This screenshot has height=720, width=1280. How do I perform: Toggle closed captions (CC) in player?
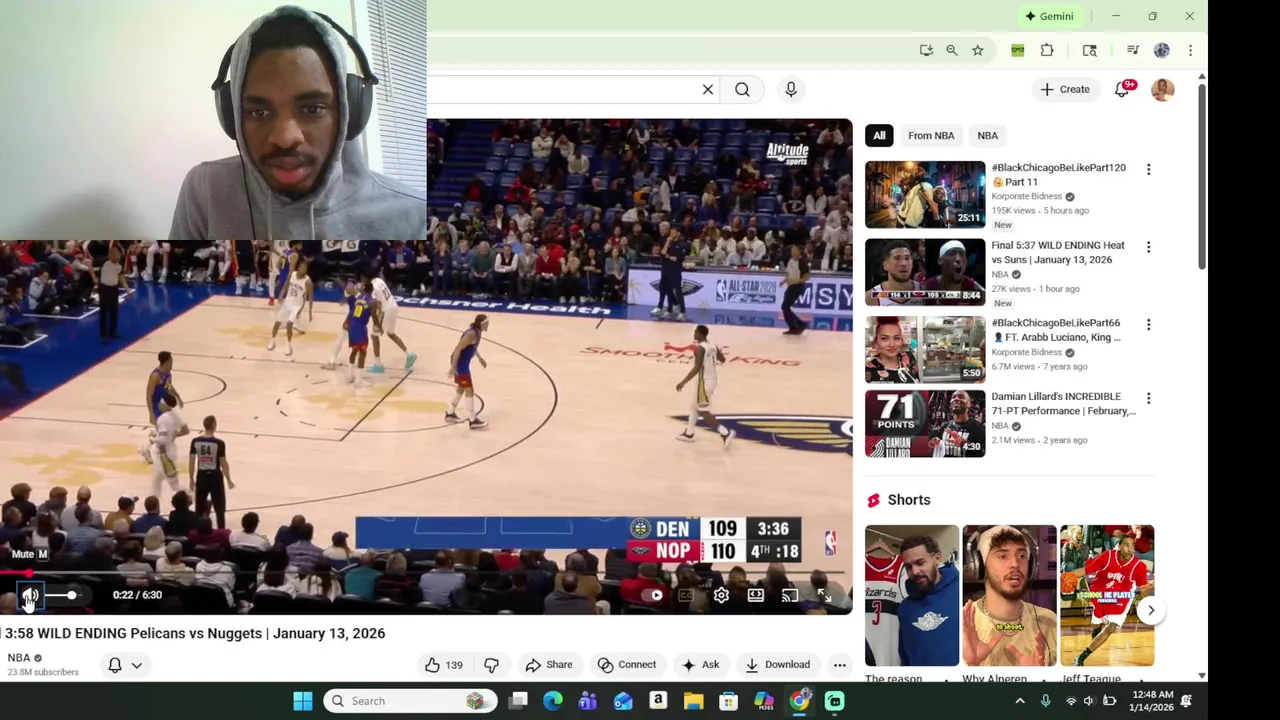point(687,595)
